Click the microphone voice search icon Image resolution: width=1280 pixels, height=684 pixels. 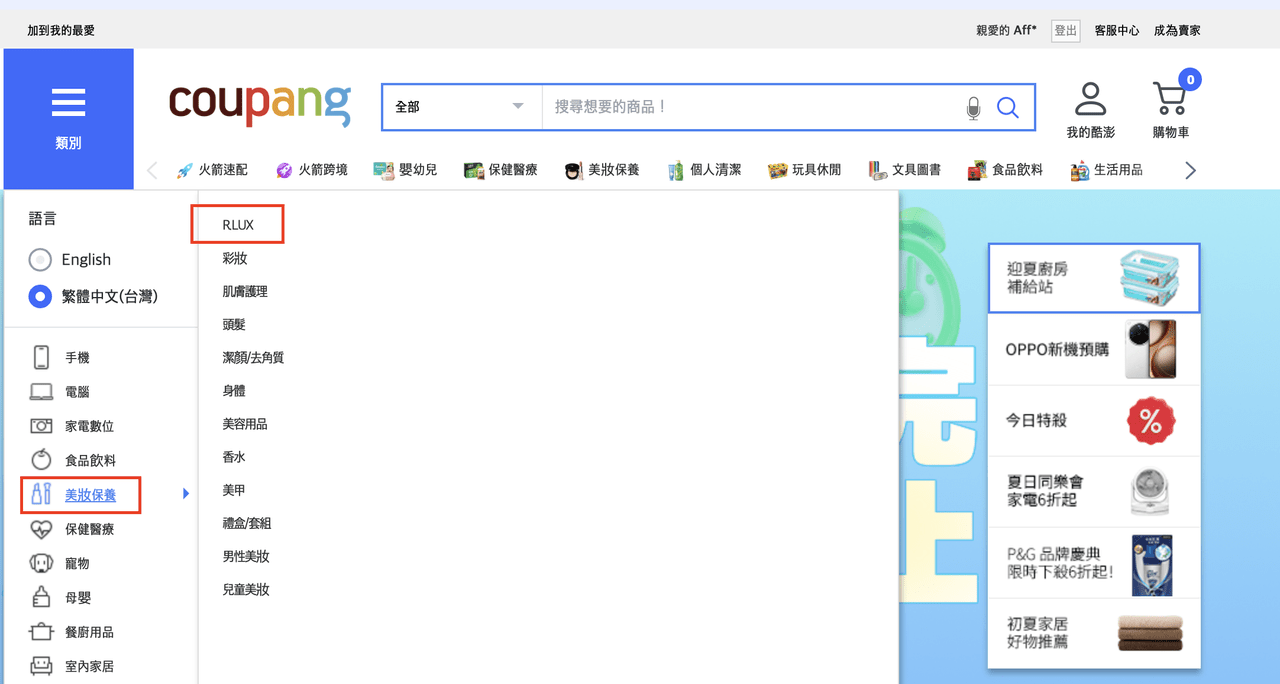click(973, 108)
